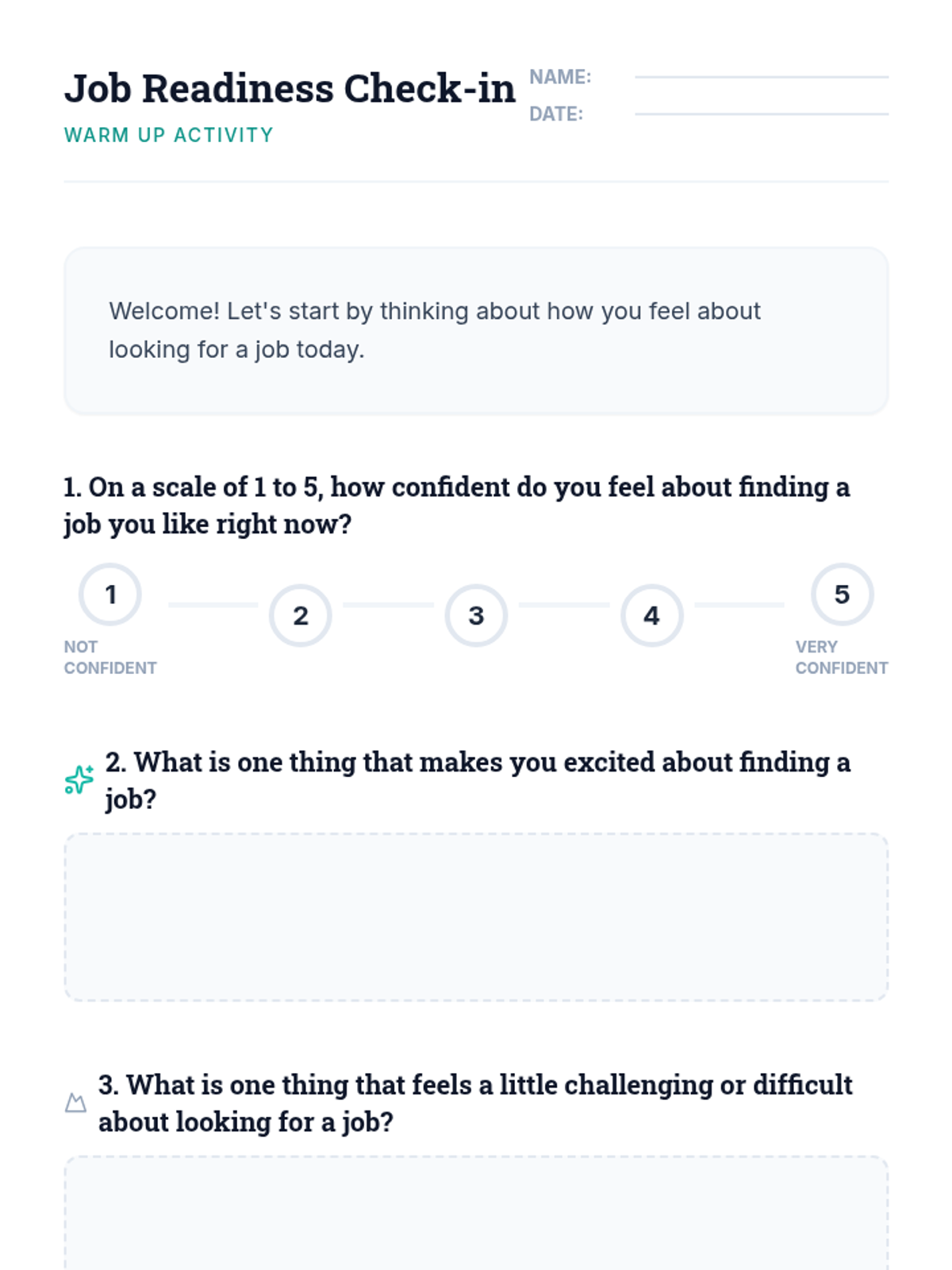Click the question 3 challenging heading text

[475, 1103]
